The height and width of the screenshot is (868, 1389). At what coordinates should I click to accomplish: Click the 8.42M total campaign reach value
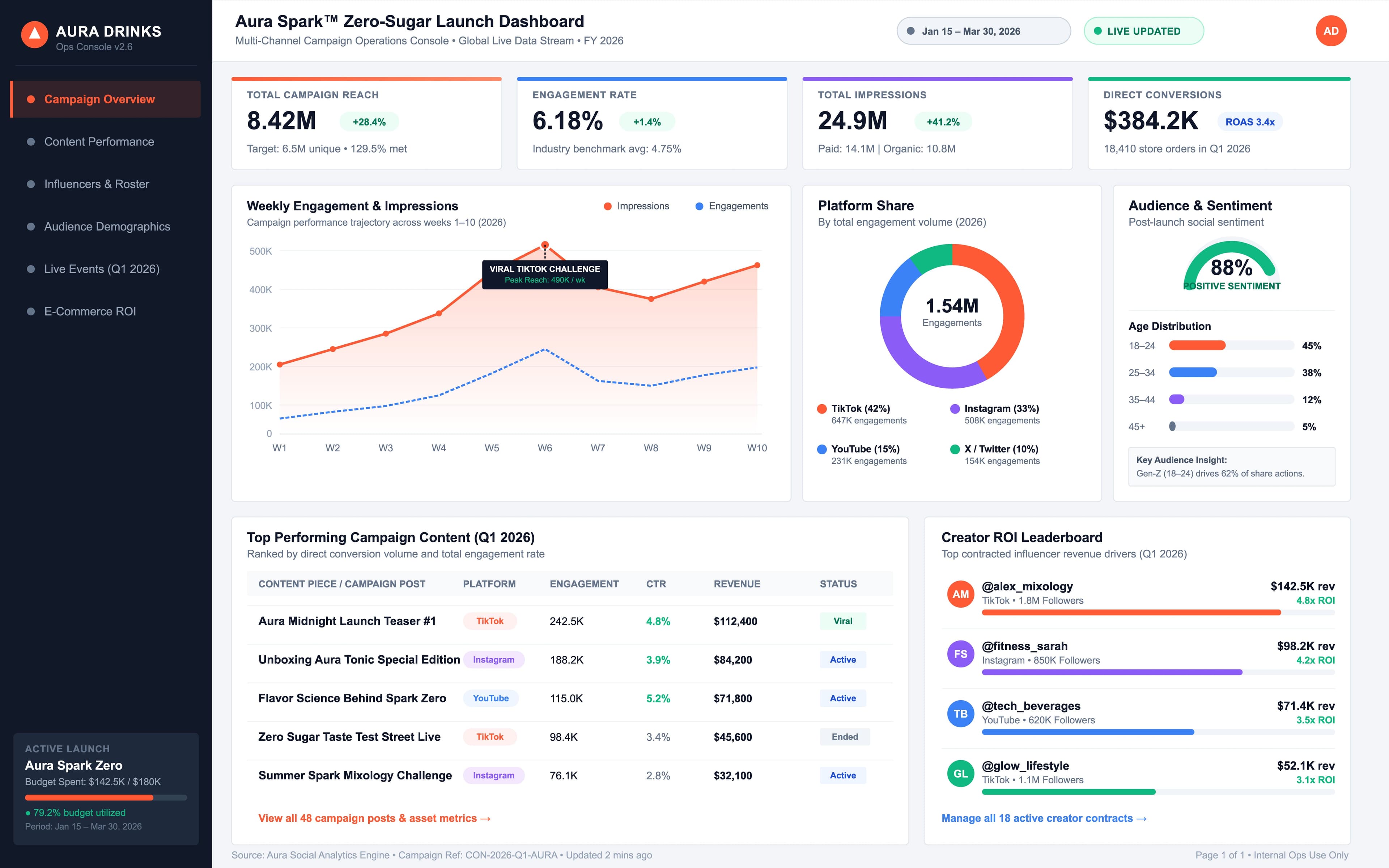(281, 120)
